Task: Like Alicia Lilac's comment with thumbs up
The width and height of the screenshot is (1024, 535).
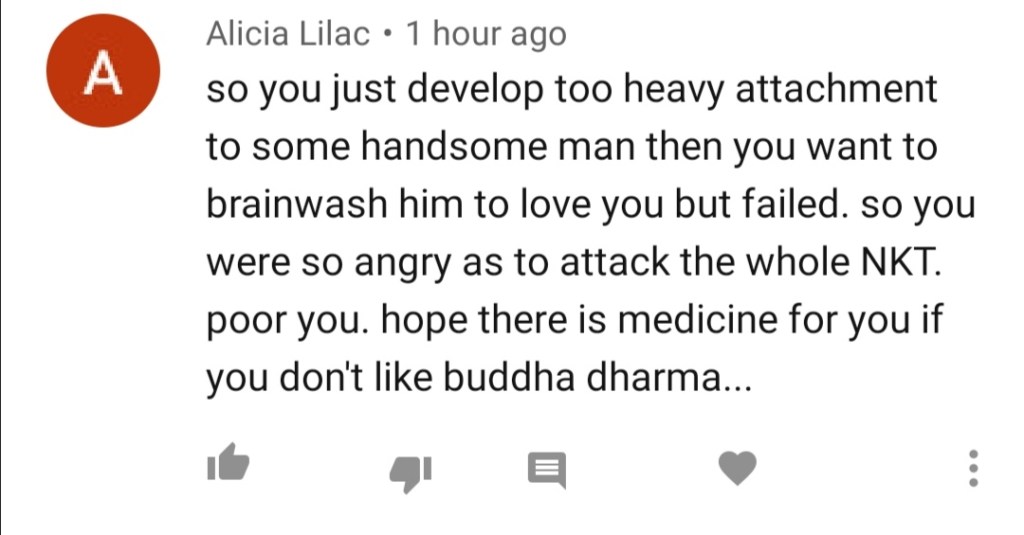Action: coord(228,462)
